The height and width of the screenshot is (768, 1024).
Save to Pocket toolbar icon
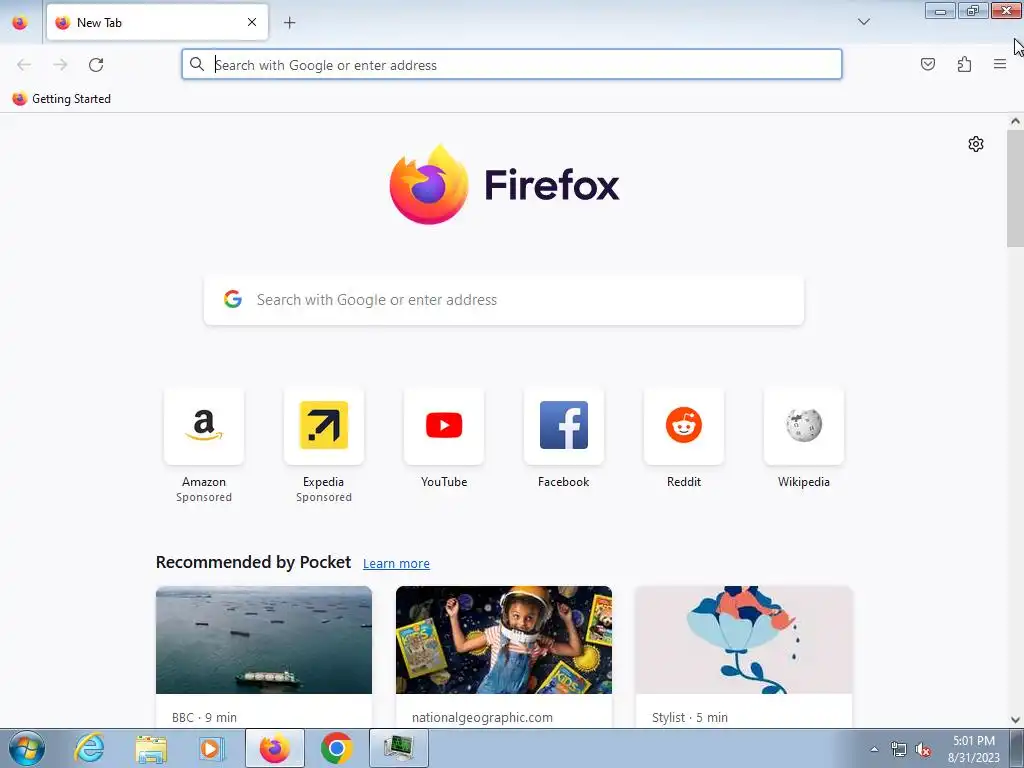(x=927, y=64)
